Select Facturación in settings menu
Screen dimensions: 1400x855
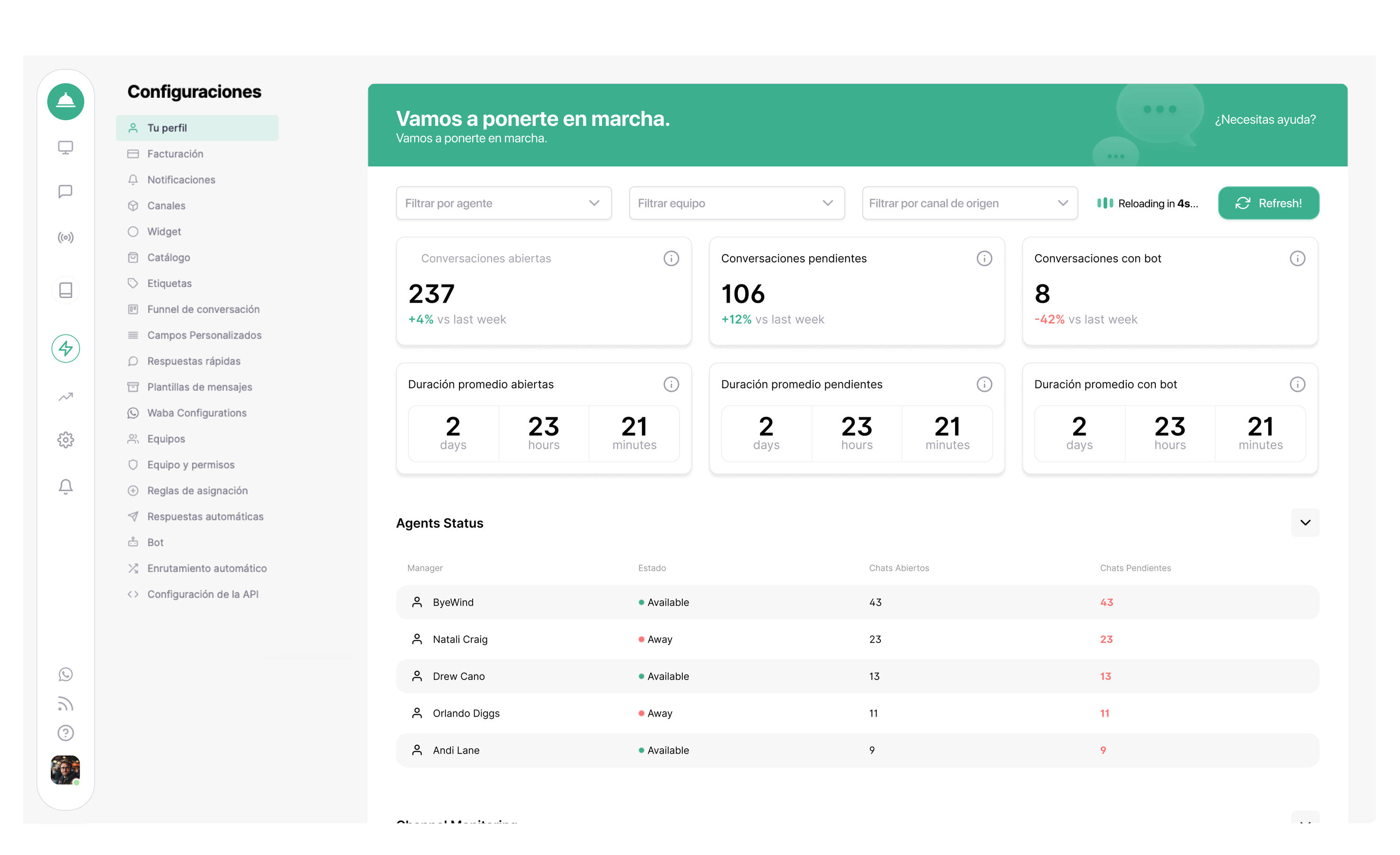pos(175,154)
